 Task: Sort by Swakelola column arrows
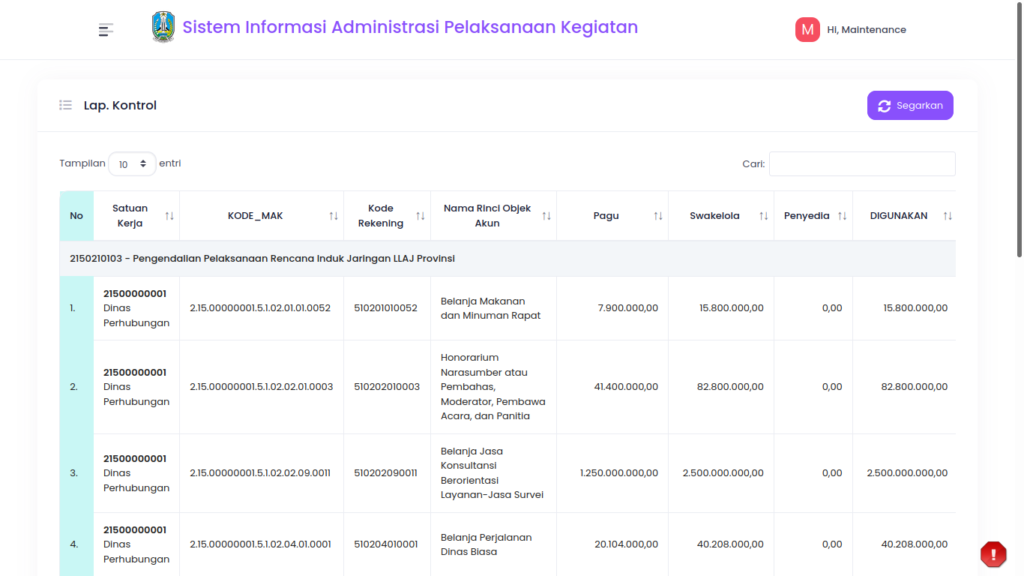click(763, 216)
